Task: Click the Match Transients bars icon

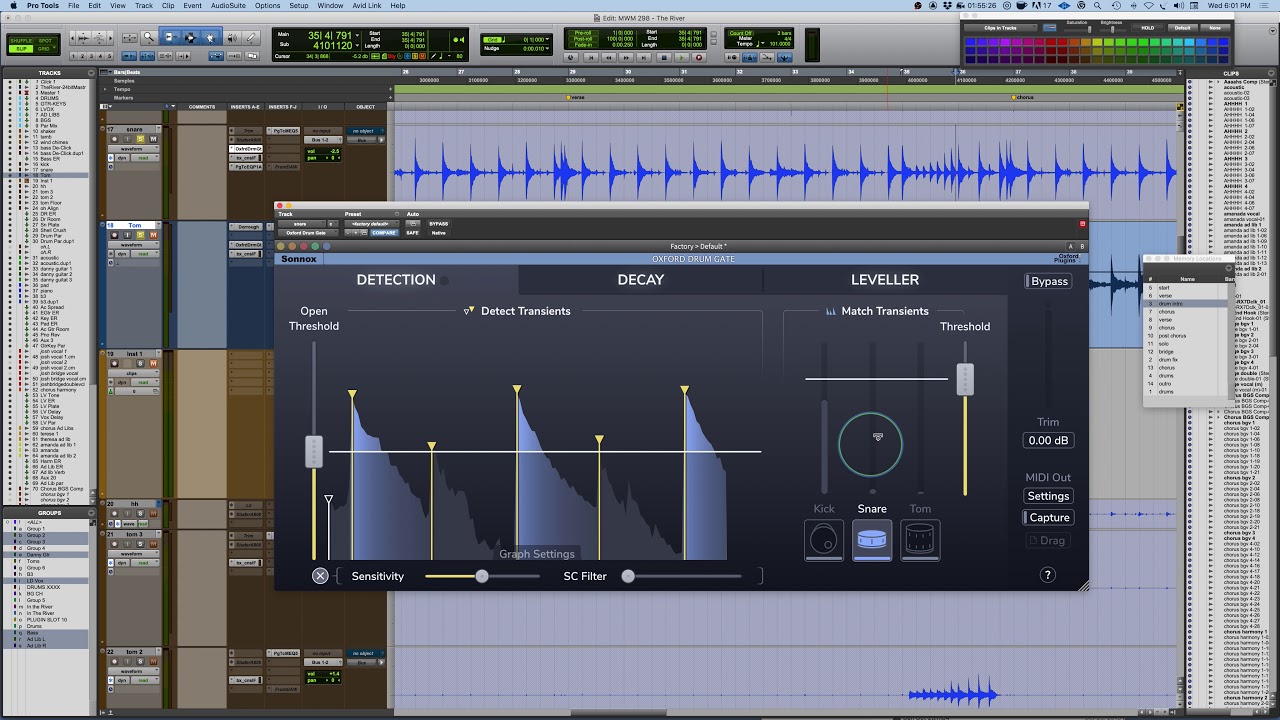Action: pos(831,311)
